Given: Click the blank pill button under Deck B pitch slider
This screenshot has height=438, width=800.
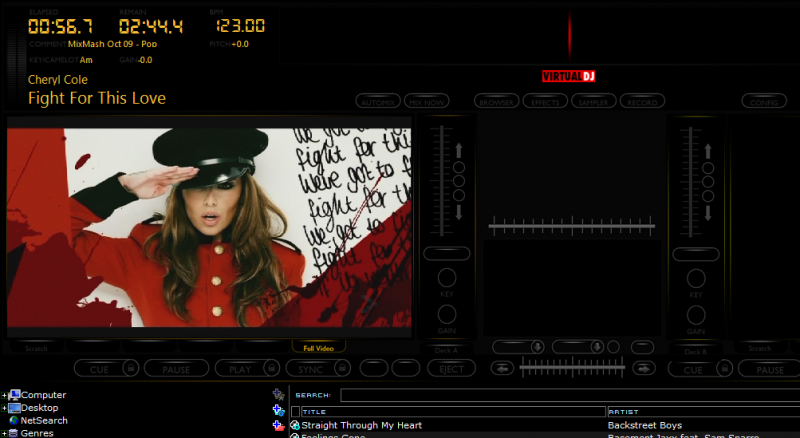Looking at the screenshot, I should pos(696,254).
